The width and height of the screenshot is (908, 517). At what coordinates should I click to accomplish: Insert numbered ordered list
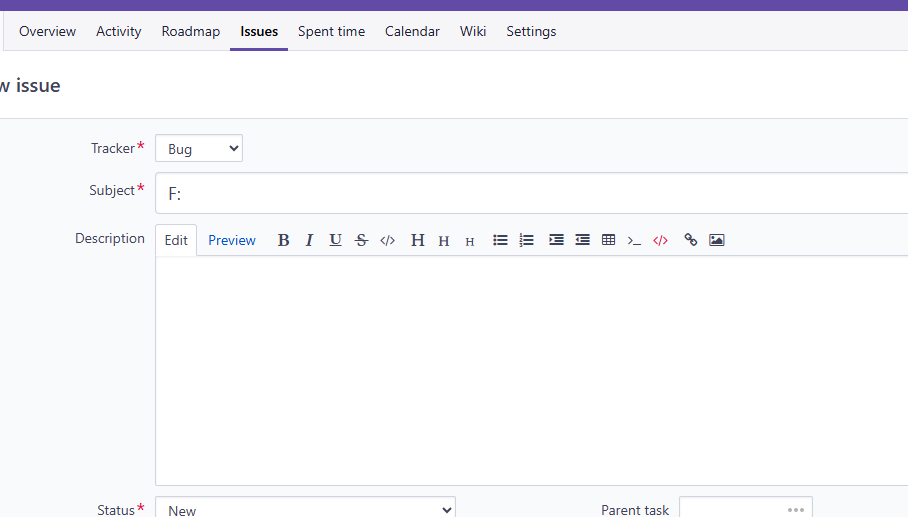tap(526, 240)
